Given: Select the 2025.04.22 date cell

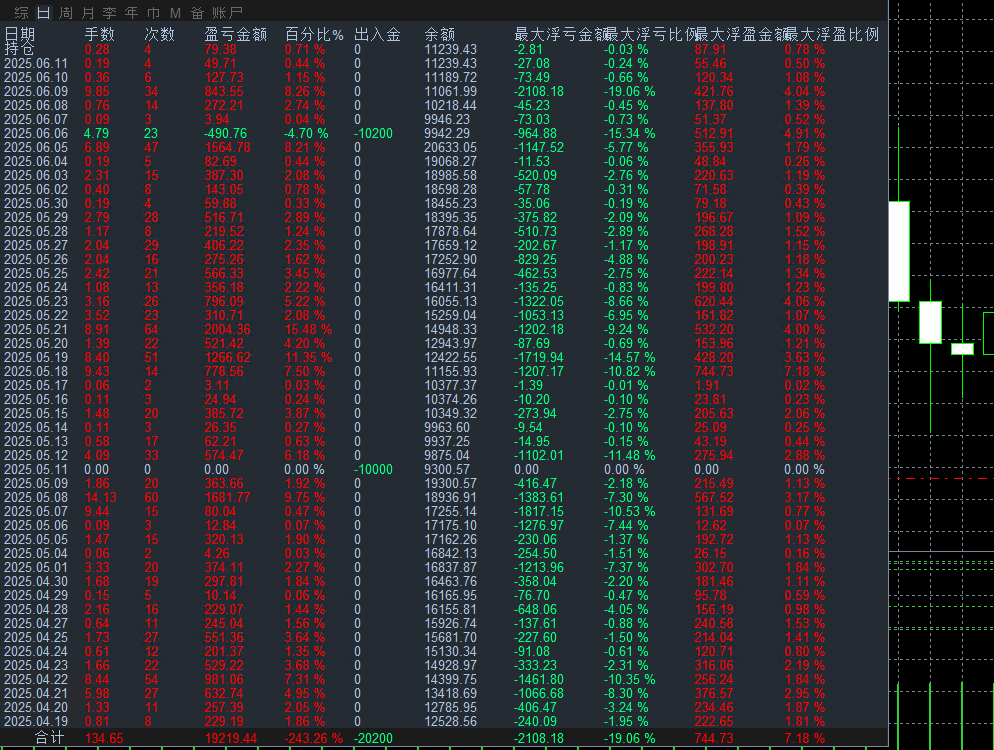Looking at the screenshot, I should 36,679.
